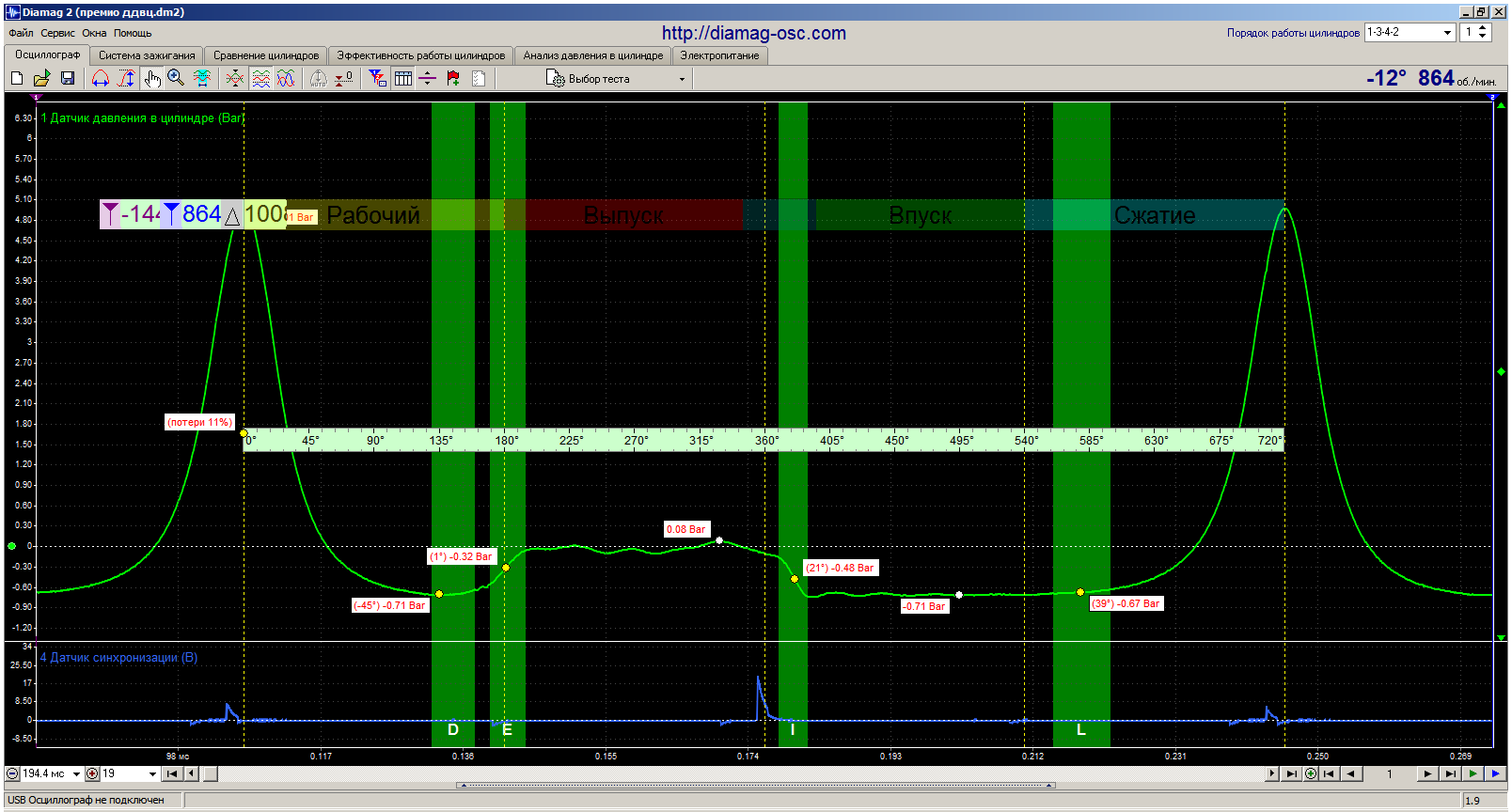Go to next frame after number 1

pyautogui.click(x=1427, y=773)
